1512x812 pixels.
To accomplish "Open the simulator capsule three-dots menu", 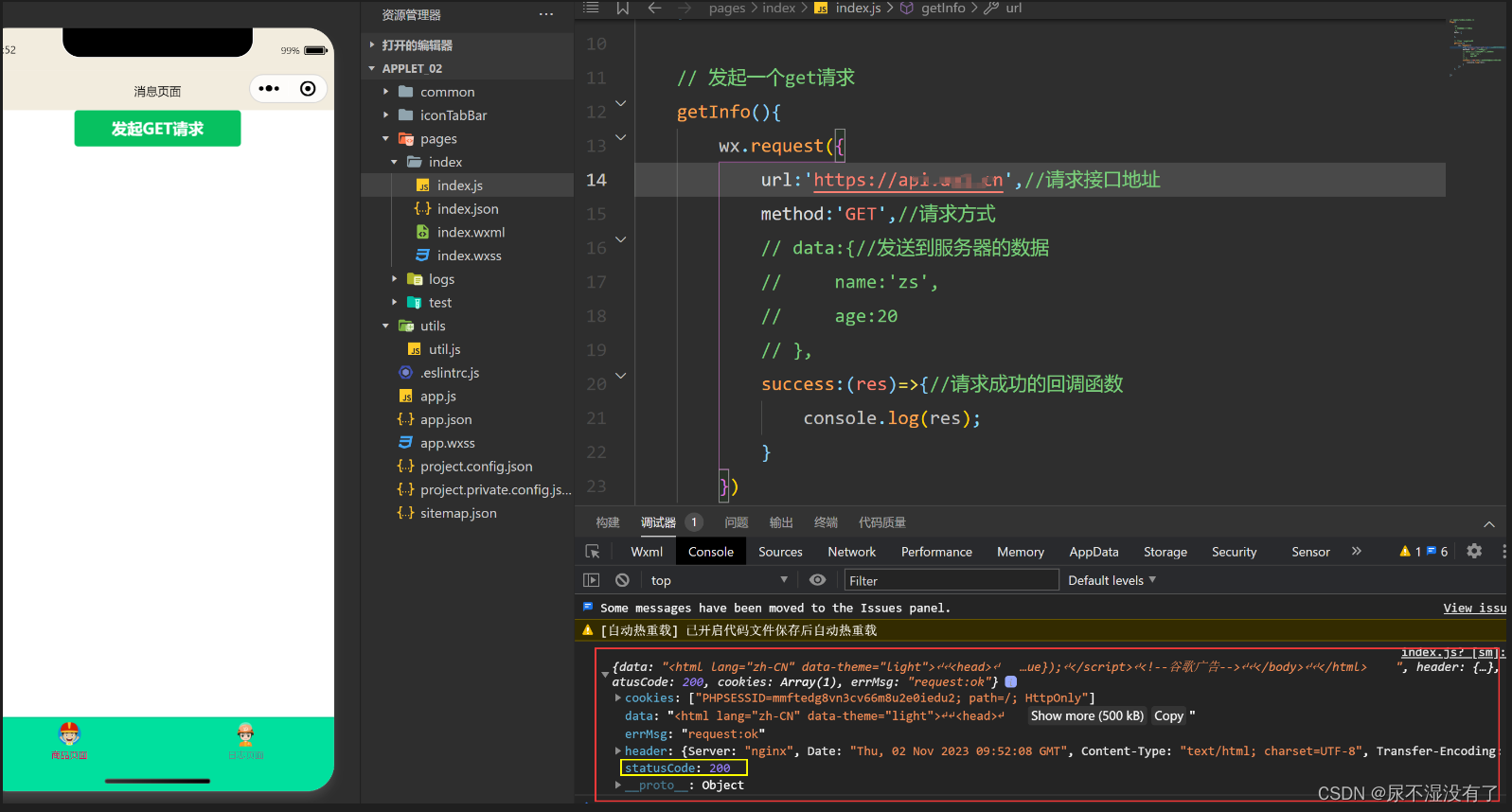I will point(269,89).
